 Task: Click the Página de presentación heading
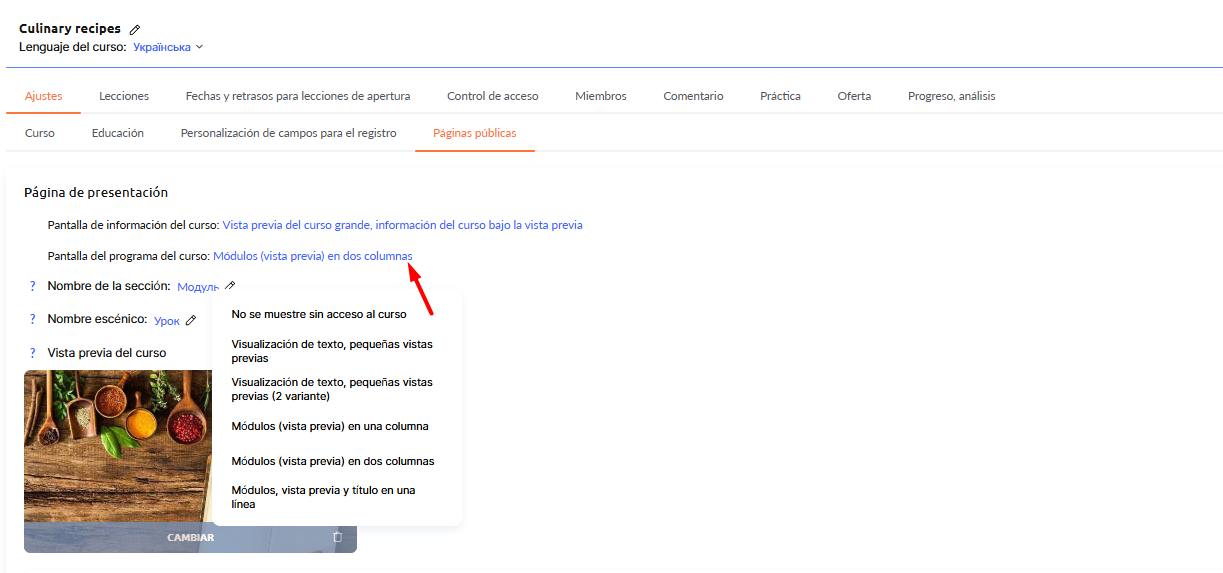(x=96, y=192)
